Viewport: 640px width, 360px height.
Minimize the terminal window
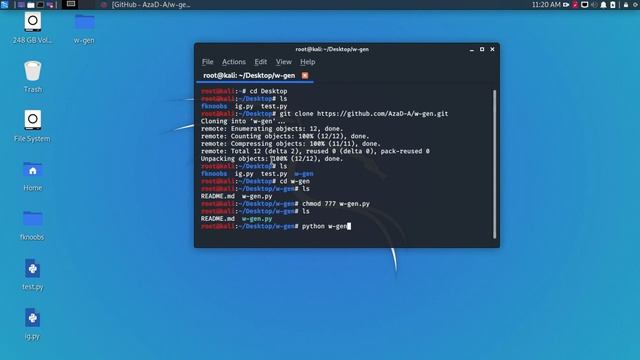pyautogui.click(x=472, y=49)
